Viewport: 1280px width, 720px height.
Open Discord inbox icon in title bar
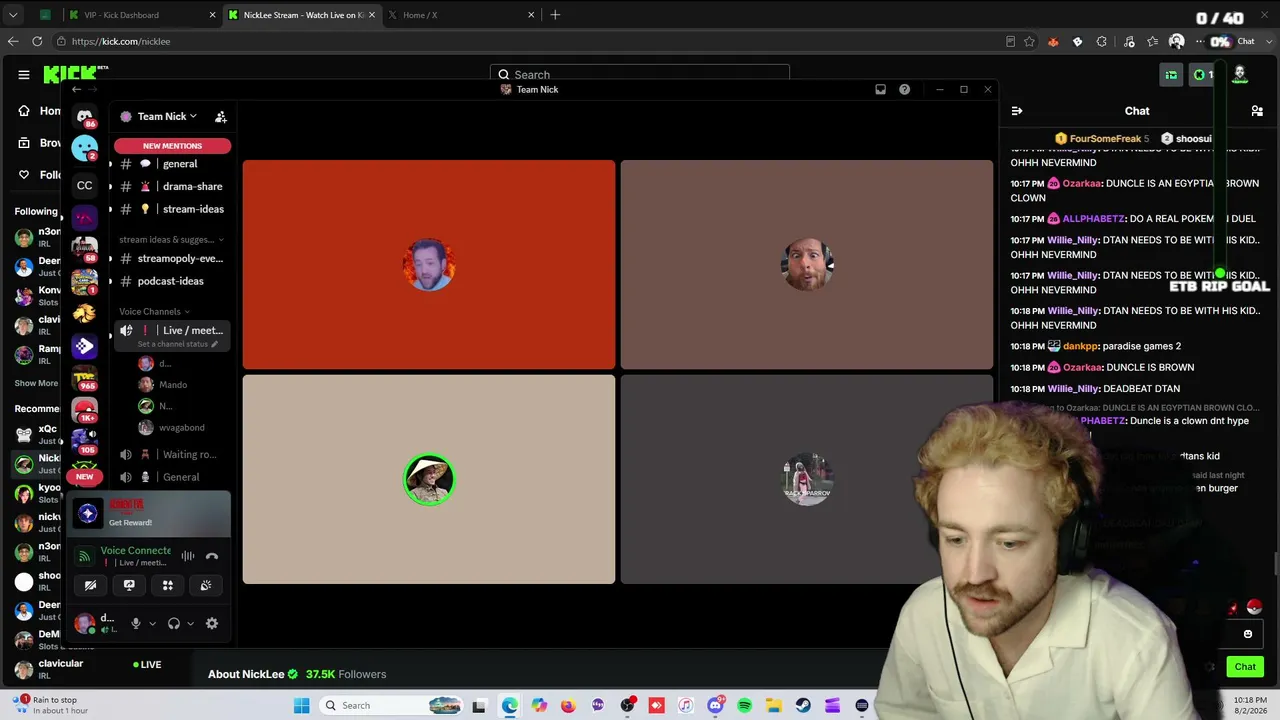880,89
